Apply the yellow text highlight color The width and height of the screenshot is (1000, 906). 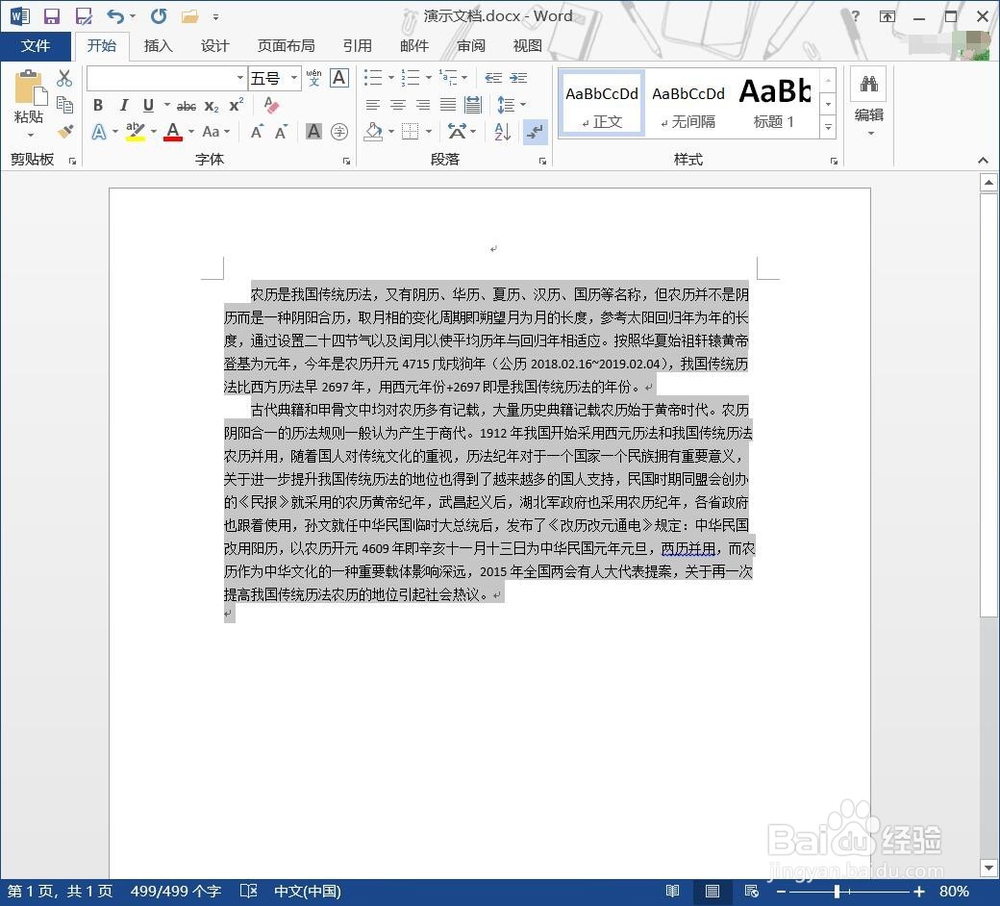pos(135,132)
